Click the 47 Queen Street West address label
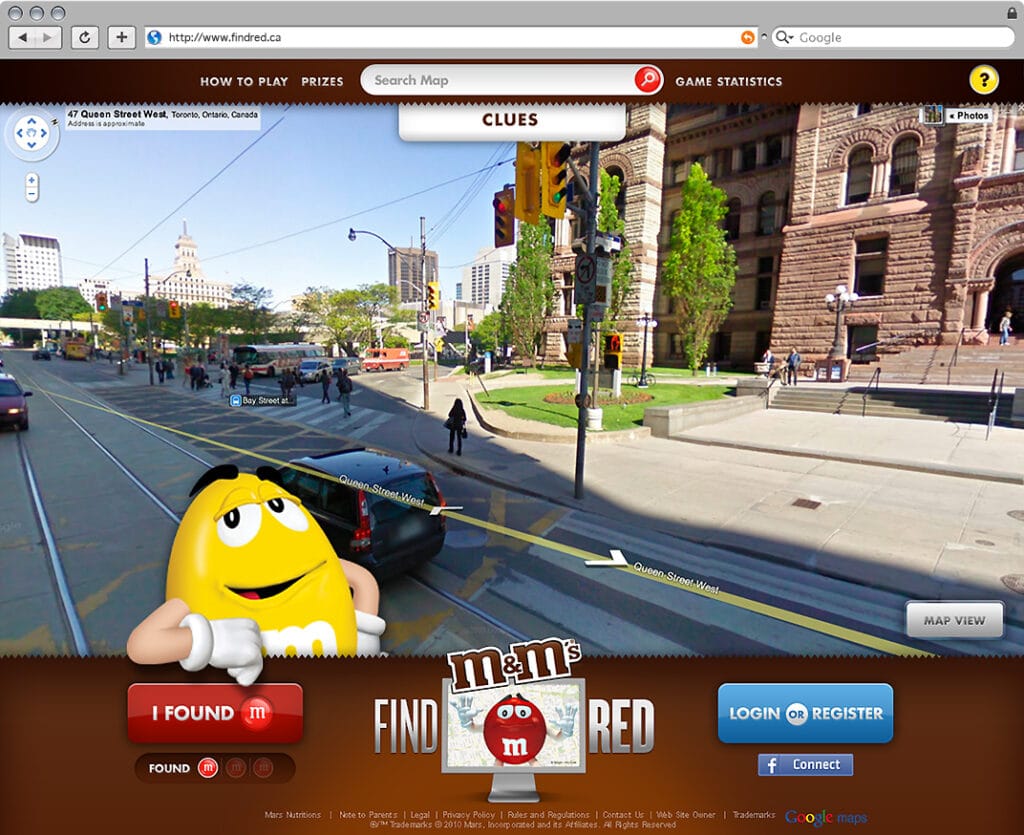 click(163, 118)
